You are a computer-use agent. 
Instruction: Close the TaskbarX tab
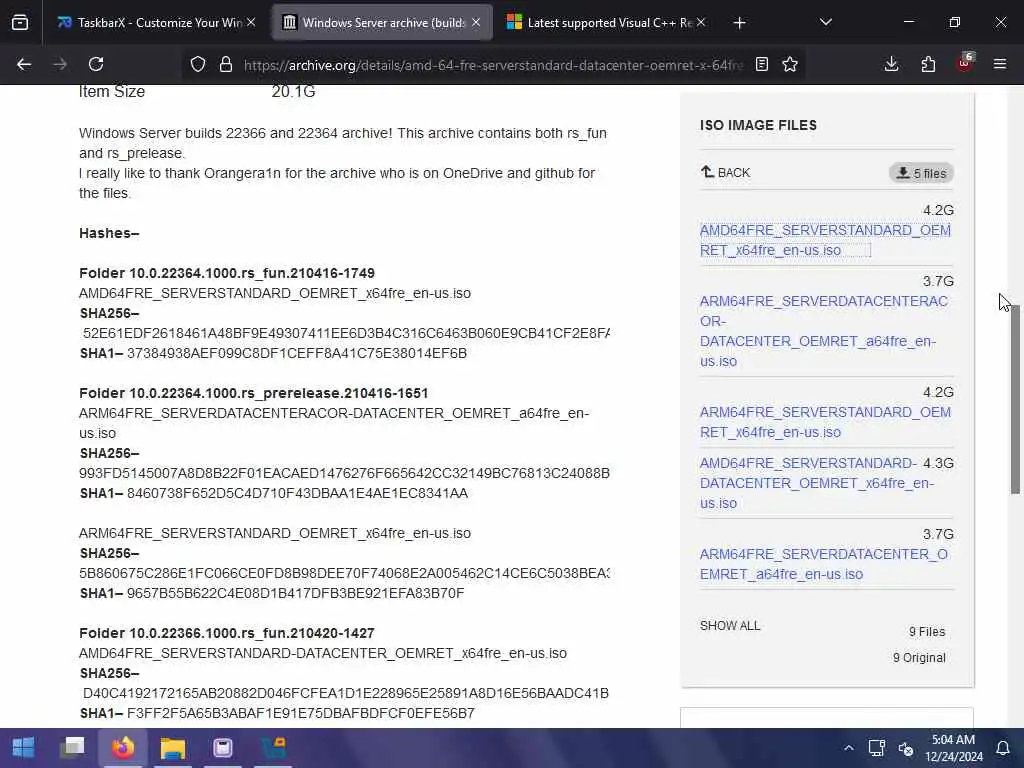click(x=251, y=22)
